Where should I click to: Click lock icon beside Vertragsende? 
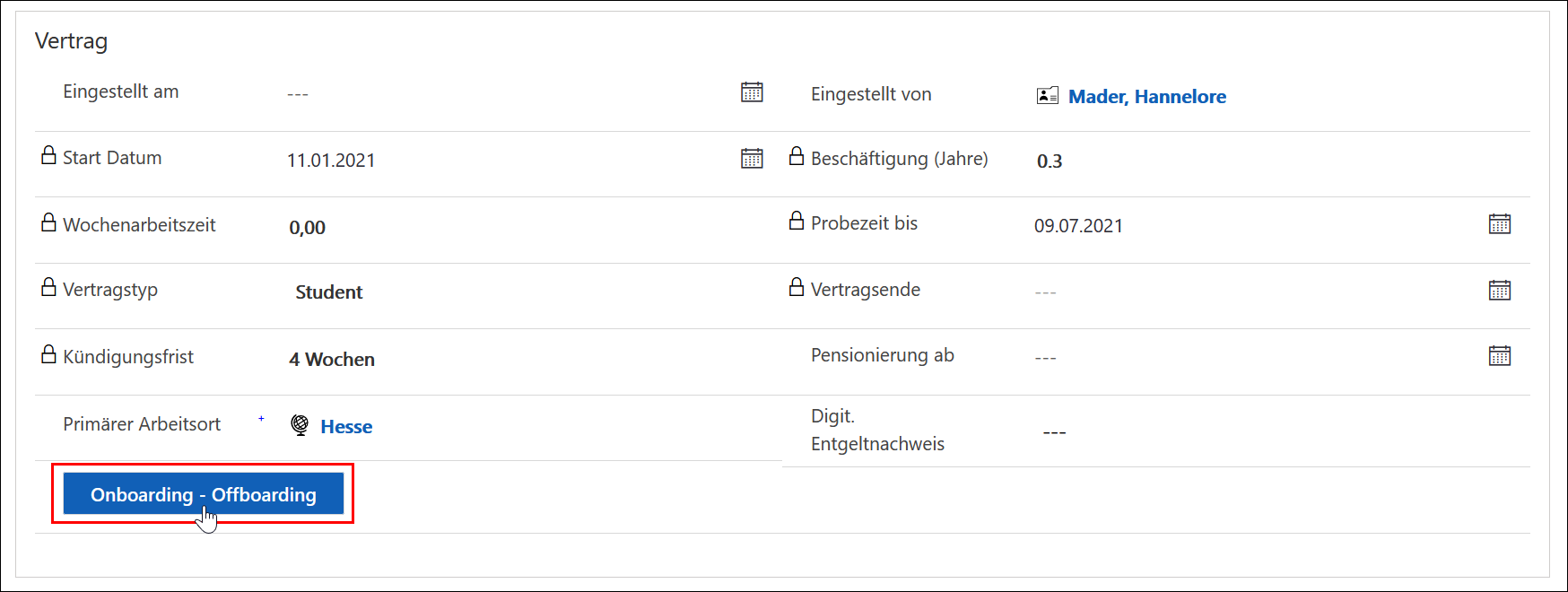click(797, 286)
